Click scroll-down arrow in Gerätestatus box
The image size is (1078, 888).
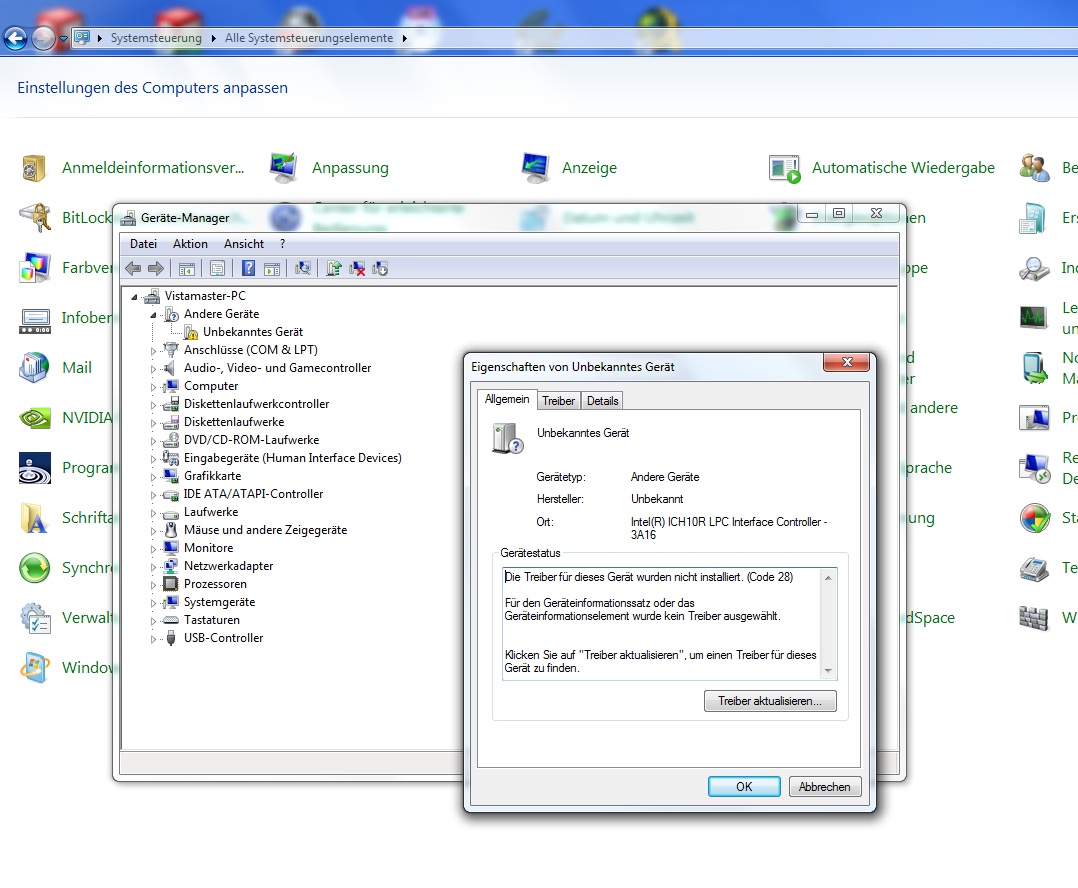828,670
